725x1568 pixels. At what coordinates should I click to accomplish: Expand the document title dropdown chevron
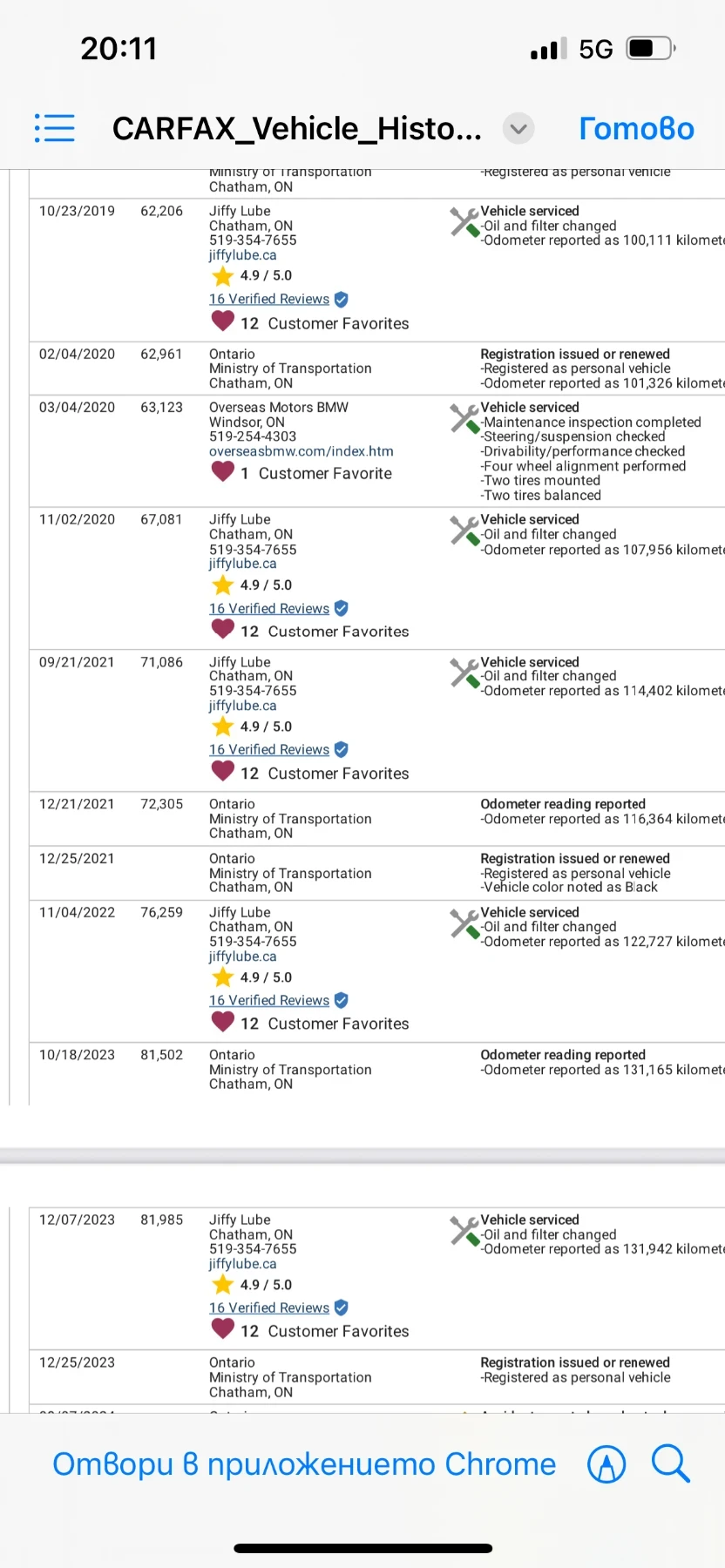[518, 129]
